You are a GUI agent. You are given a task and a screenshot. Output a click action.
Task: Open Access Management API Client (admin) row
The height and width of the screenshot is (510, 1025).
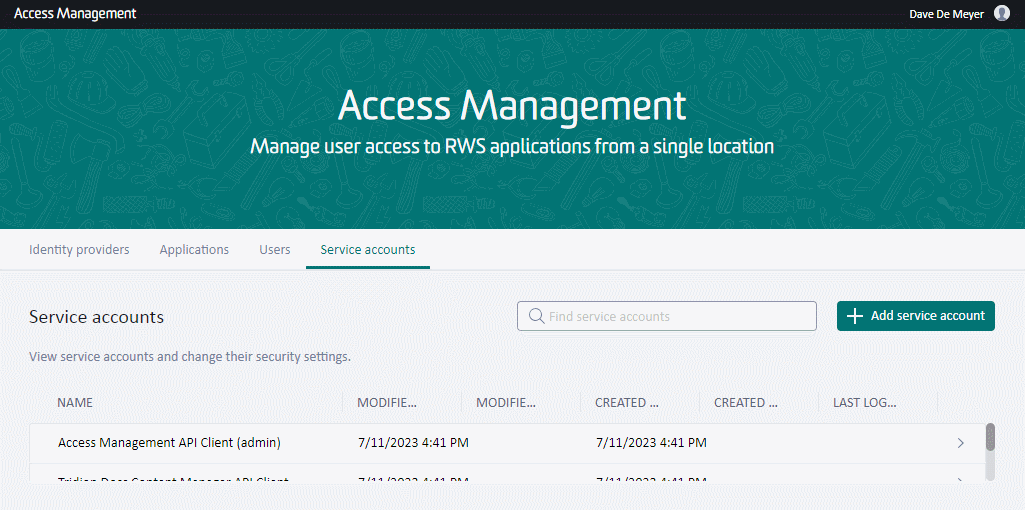pyautogui.click(x=169, y=443)
